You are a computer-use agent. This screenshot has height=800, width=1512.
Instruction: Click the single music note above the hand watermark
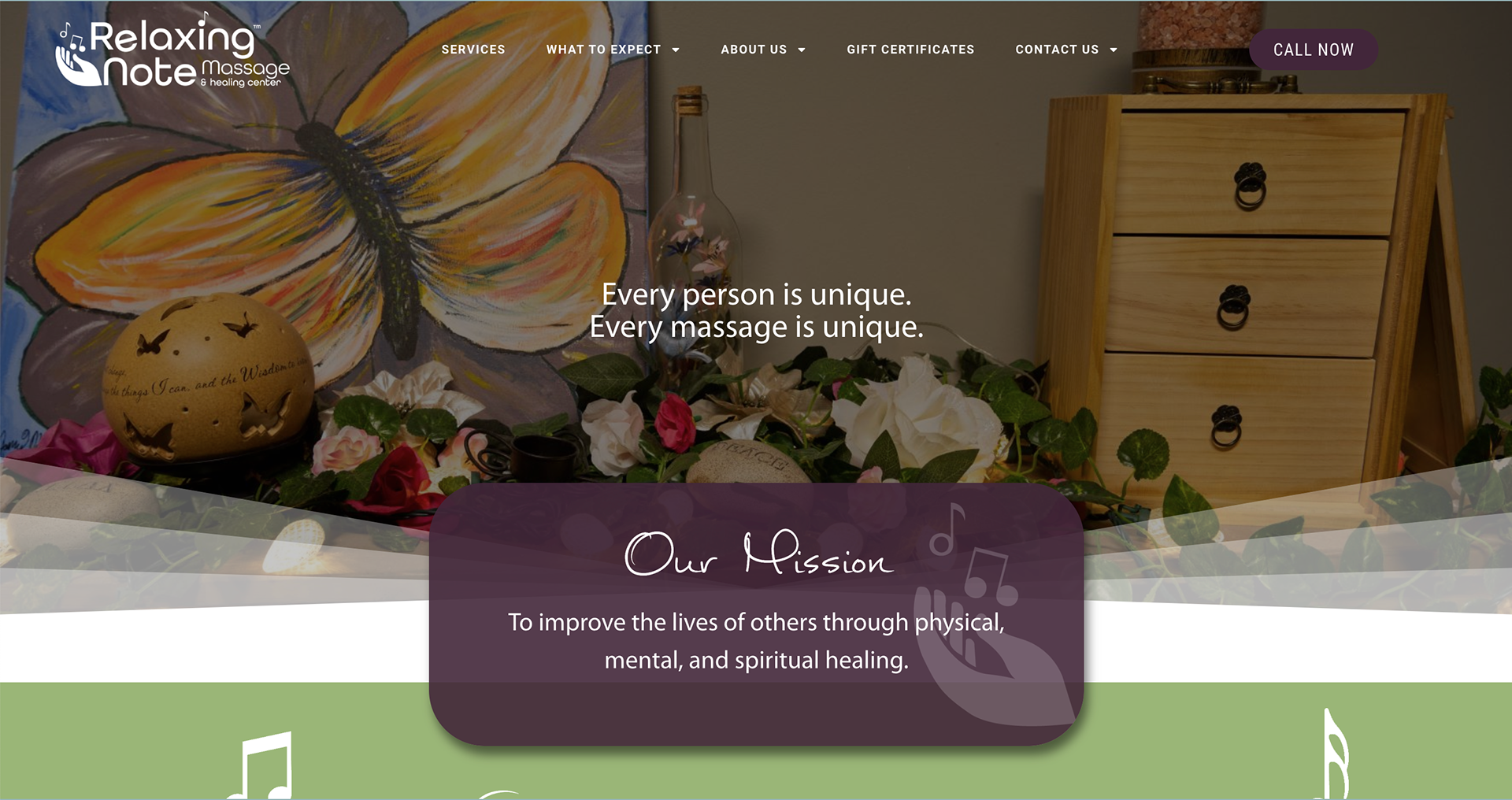pos(947,529)
